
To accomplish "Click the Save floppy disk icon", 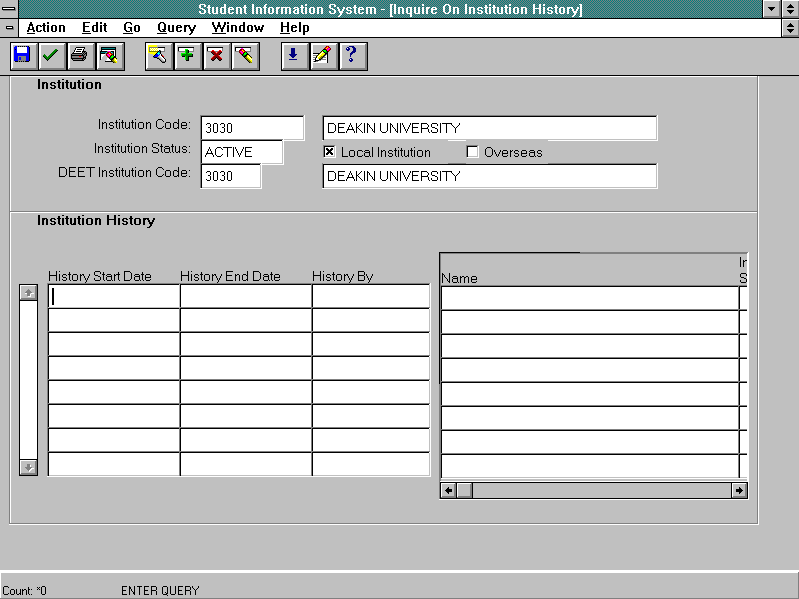I will (x=21, y=56).
